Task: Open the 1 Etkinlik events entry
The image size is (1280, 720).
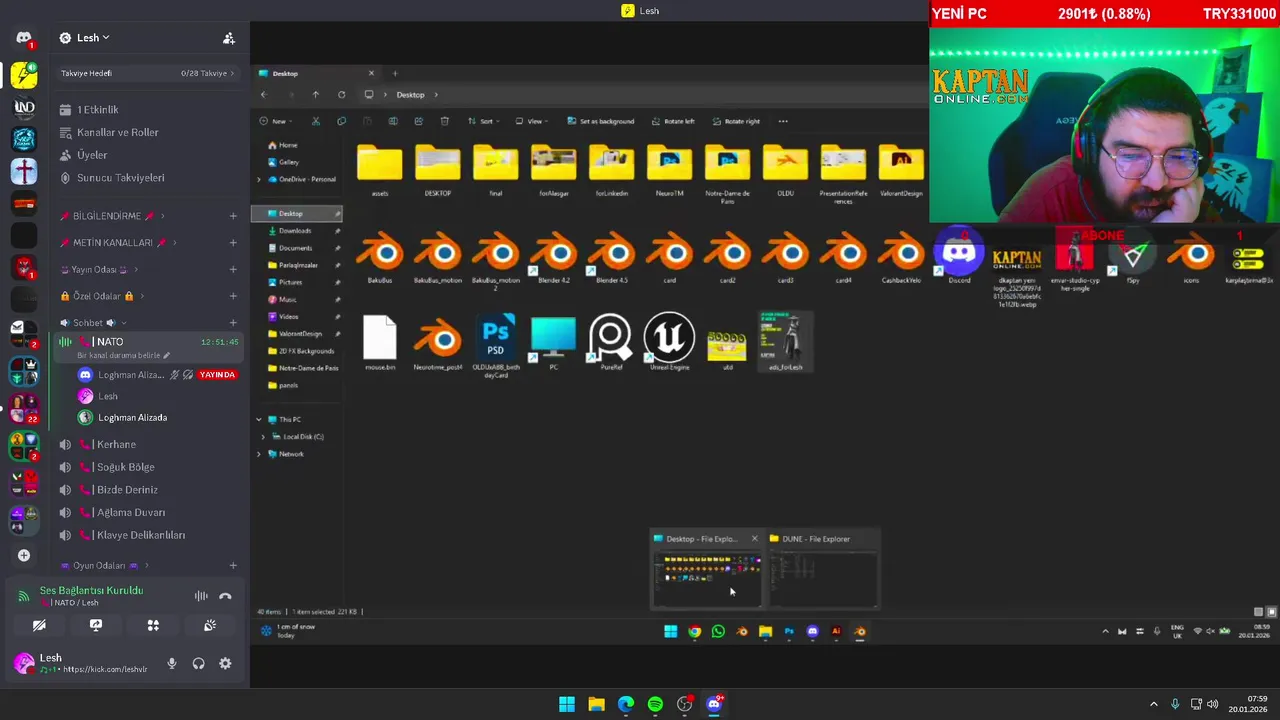Action: tap(97, 110)
